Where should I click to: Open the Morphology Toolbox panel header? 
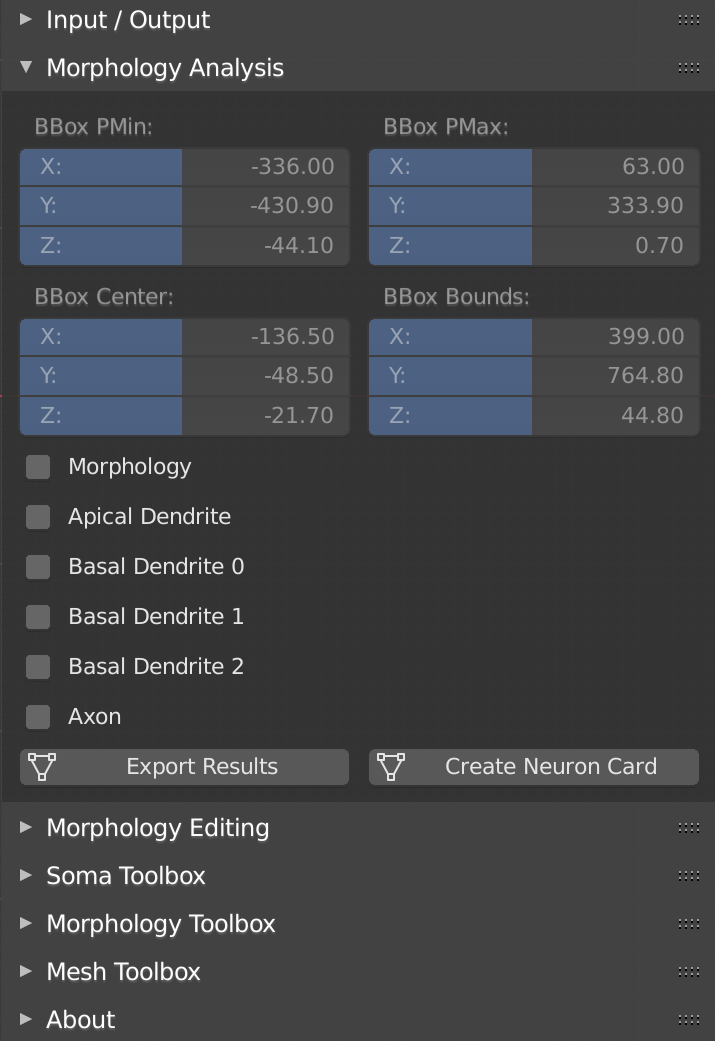coord(160,924)
